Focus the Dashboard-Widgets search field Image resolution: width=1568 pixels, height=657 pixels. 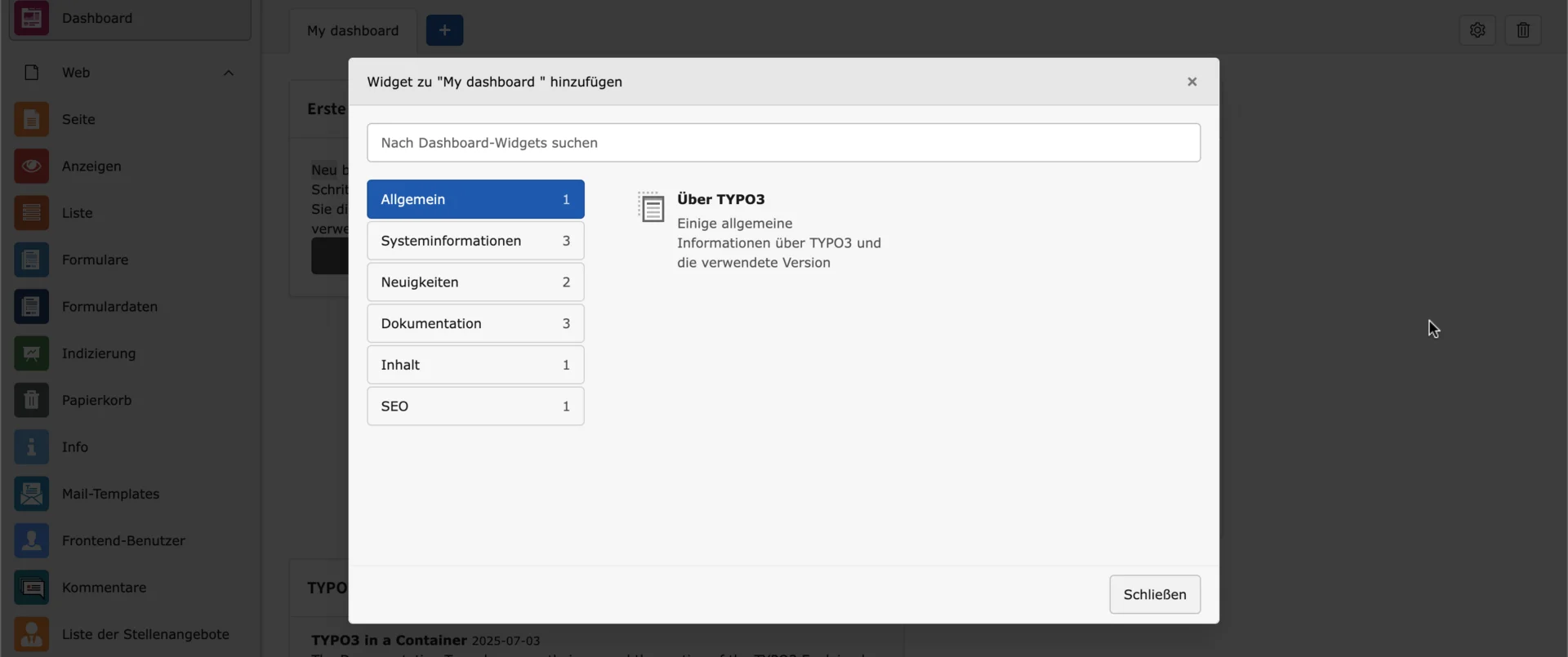coord(783,143)
